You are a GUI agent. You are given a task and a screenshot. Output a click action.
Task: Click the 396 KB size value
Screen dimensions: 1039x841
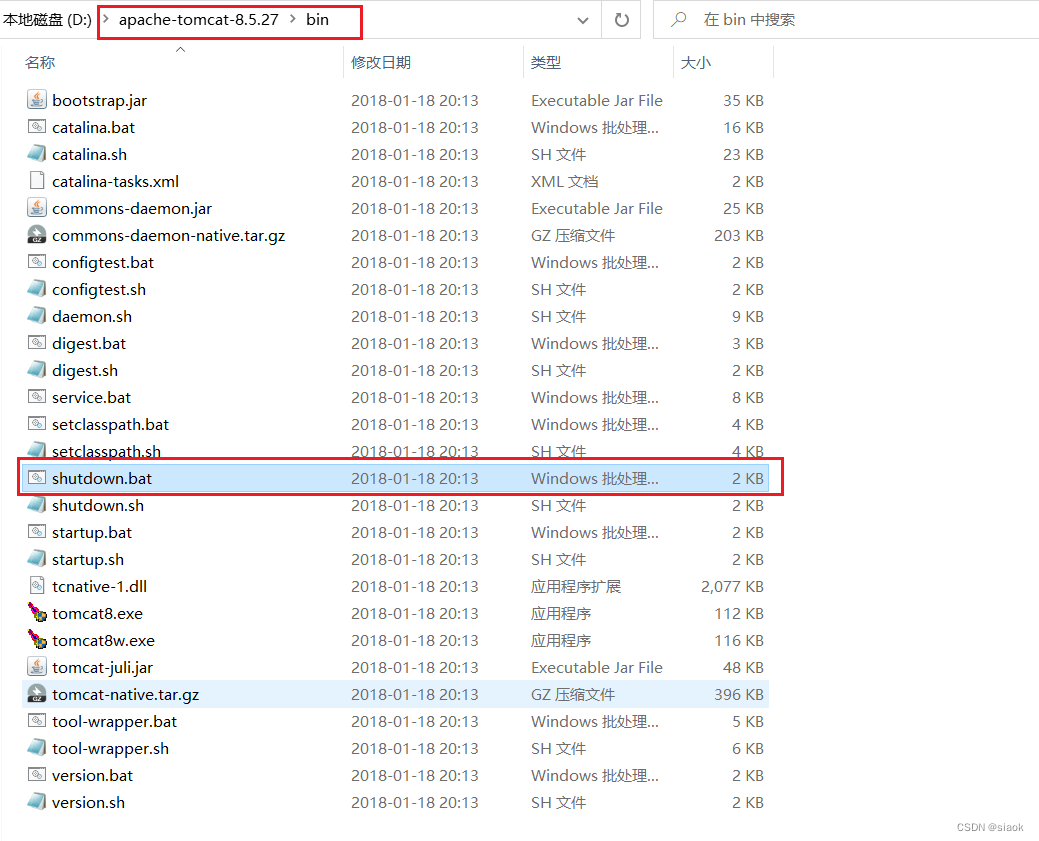tap(739, 695)
